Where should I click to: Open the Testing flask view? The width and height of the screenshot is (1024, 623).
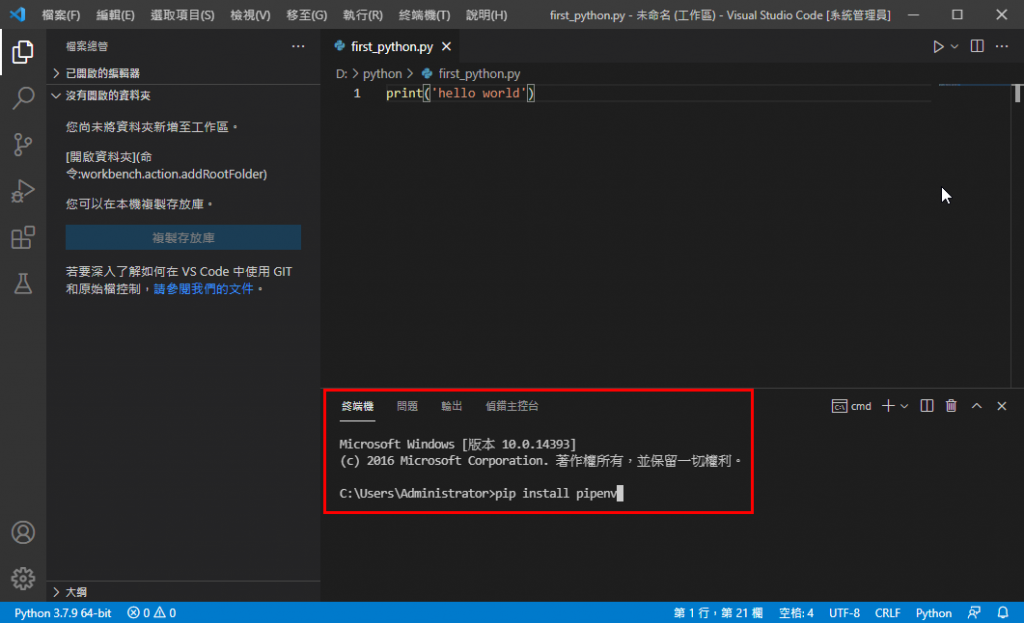23,284
